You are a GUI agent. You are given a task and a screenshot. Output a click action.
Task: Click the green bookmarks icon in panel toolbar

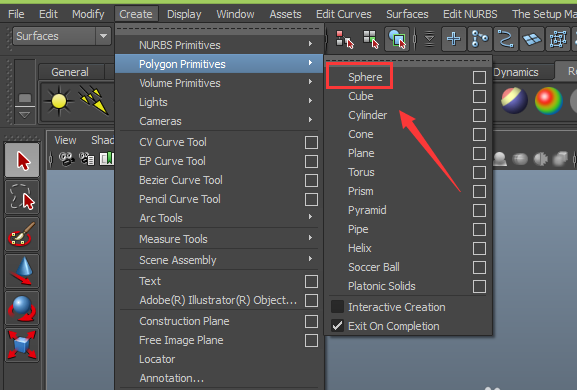pos(107,159)
